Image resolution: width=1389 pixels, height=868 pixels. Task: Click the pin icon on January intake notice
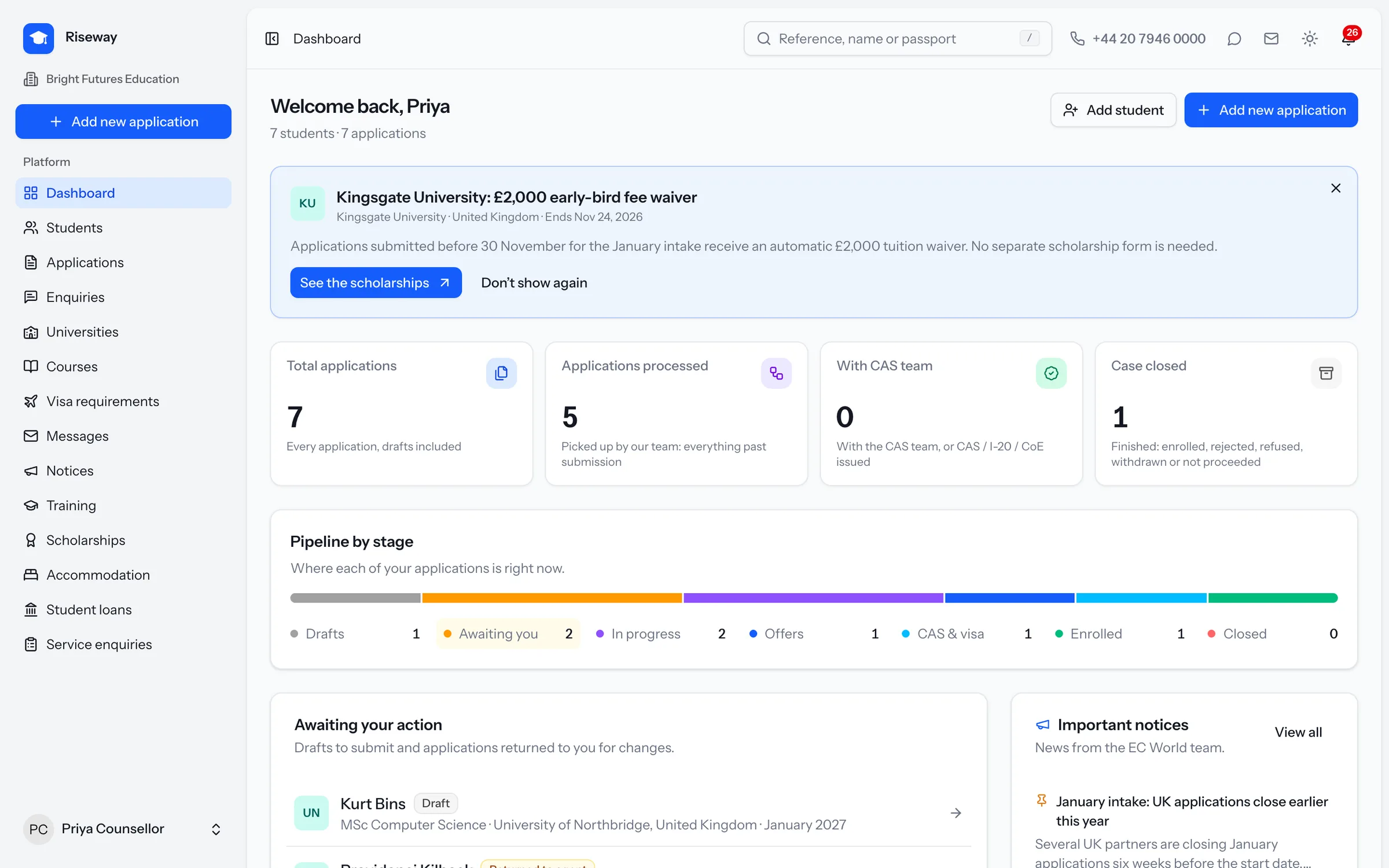1042,801
